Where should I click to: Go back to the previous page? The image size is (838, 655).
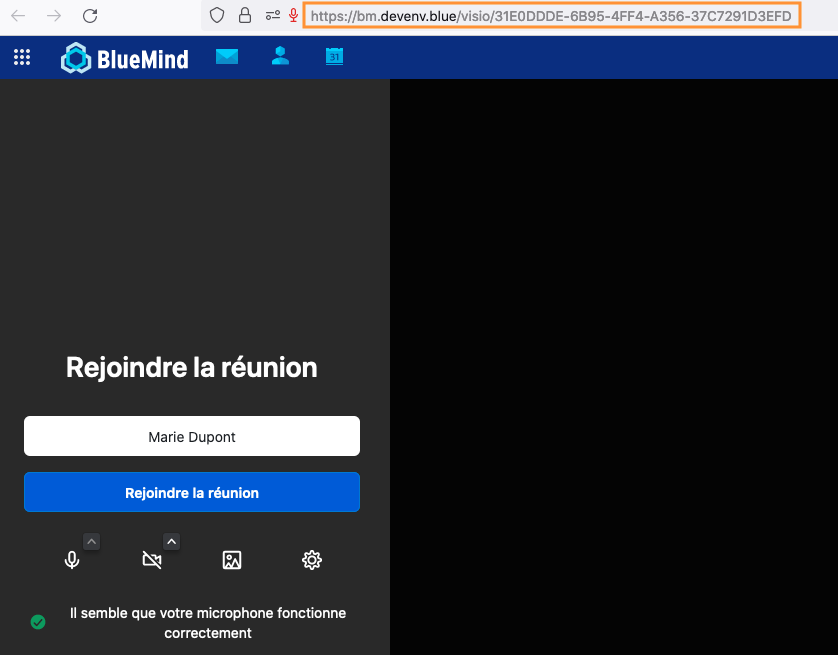pos(18,16)
